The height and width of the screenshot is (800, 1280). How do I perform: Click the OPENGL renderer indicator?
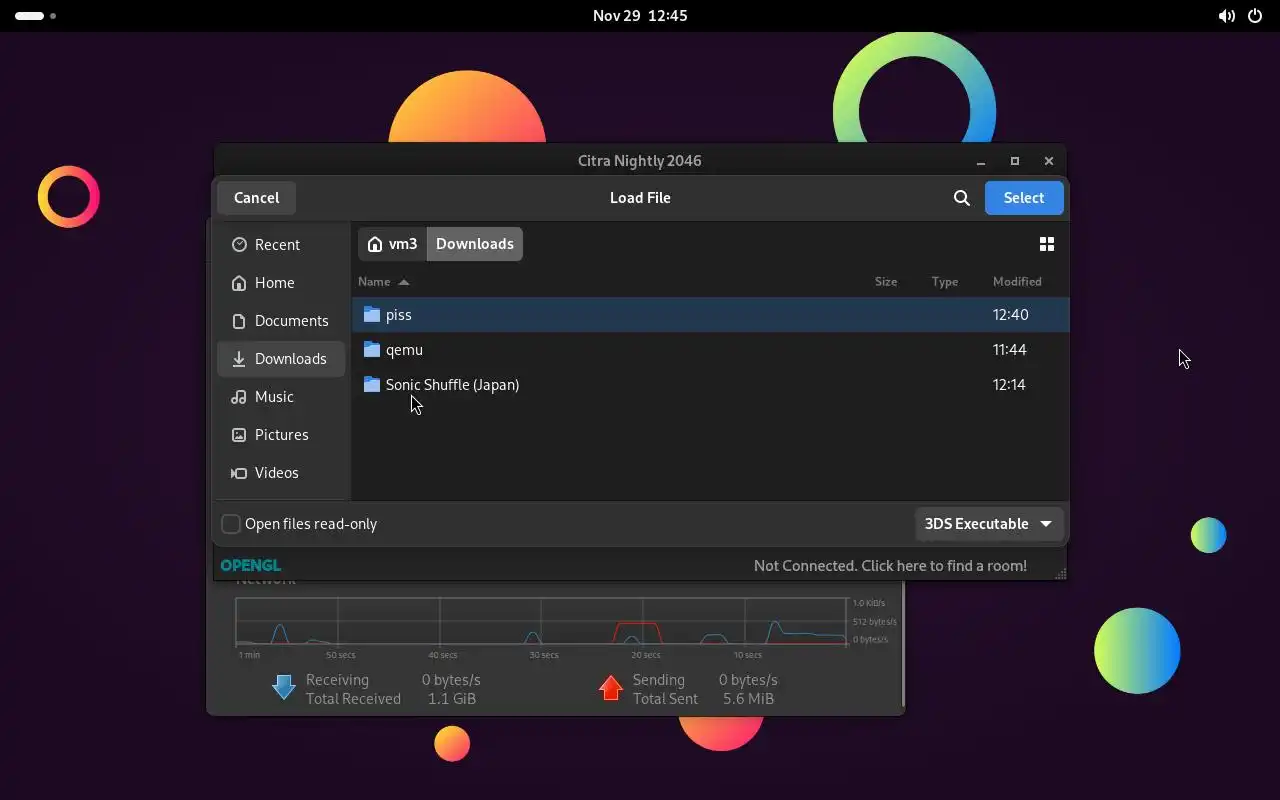250,566
